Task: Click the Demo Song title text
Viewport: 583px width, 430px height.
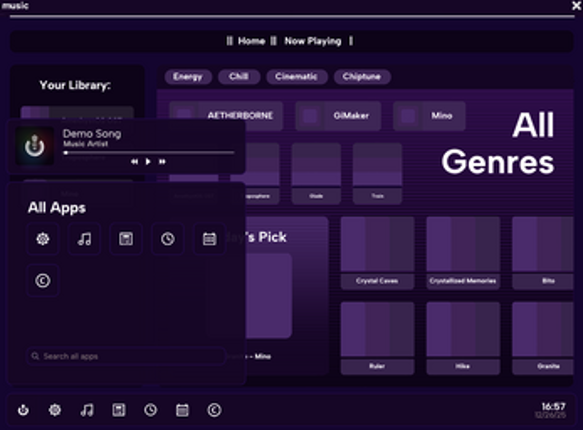Action: tap(92, 133)
